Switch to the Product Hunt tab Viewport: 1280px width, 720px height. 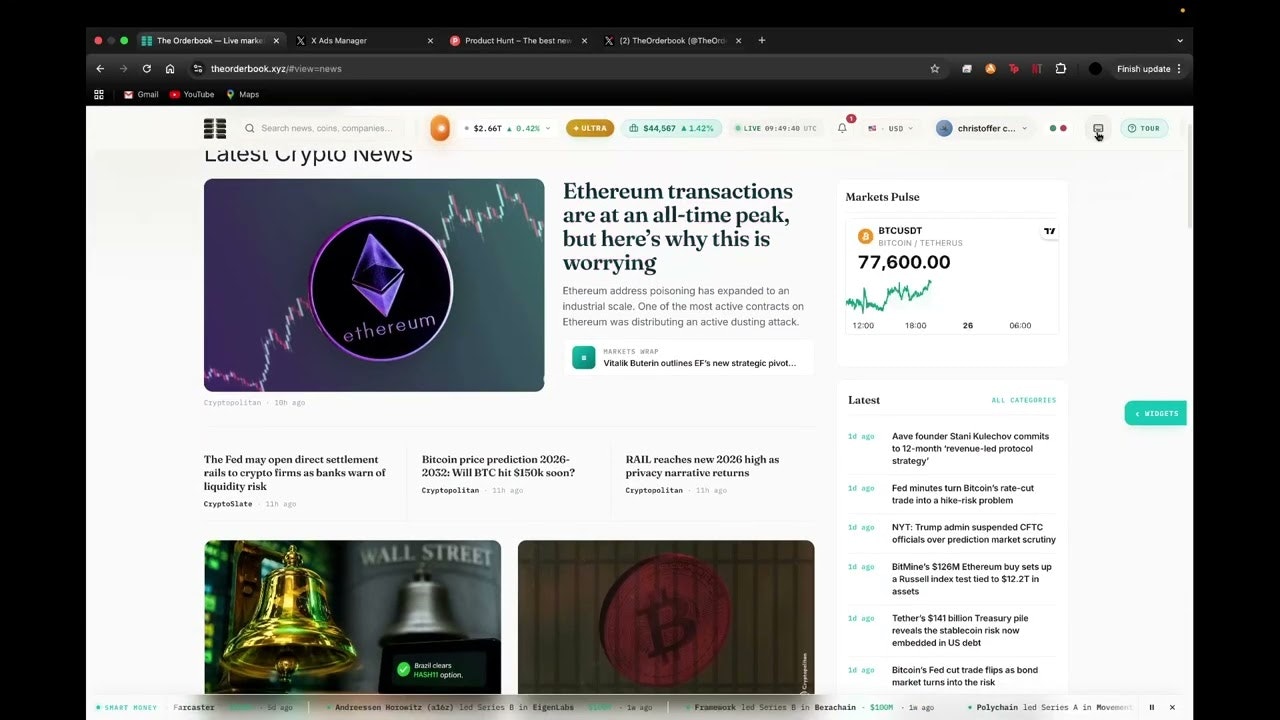click(x=517, y=40)
